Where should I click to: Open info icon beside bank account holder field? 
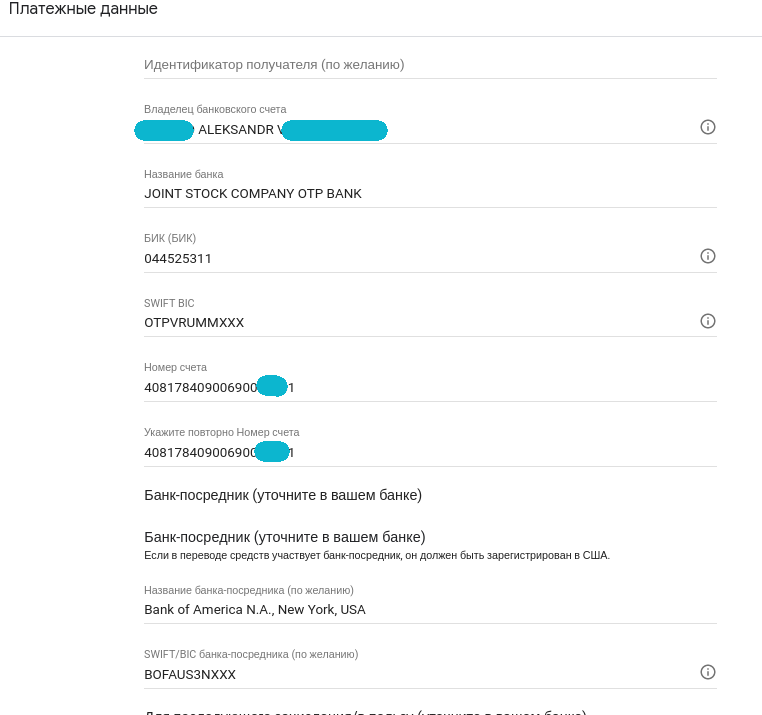click(x=708, y=127)
